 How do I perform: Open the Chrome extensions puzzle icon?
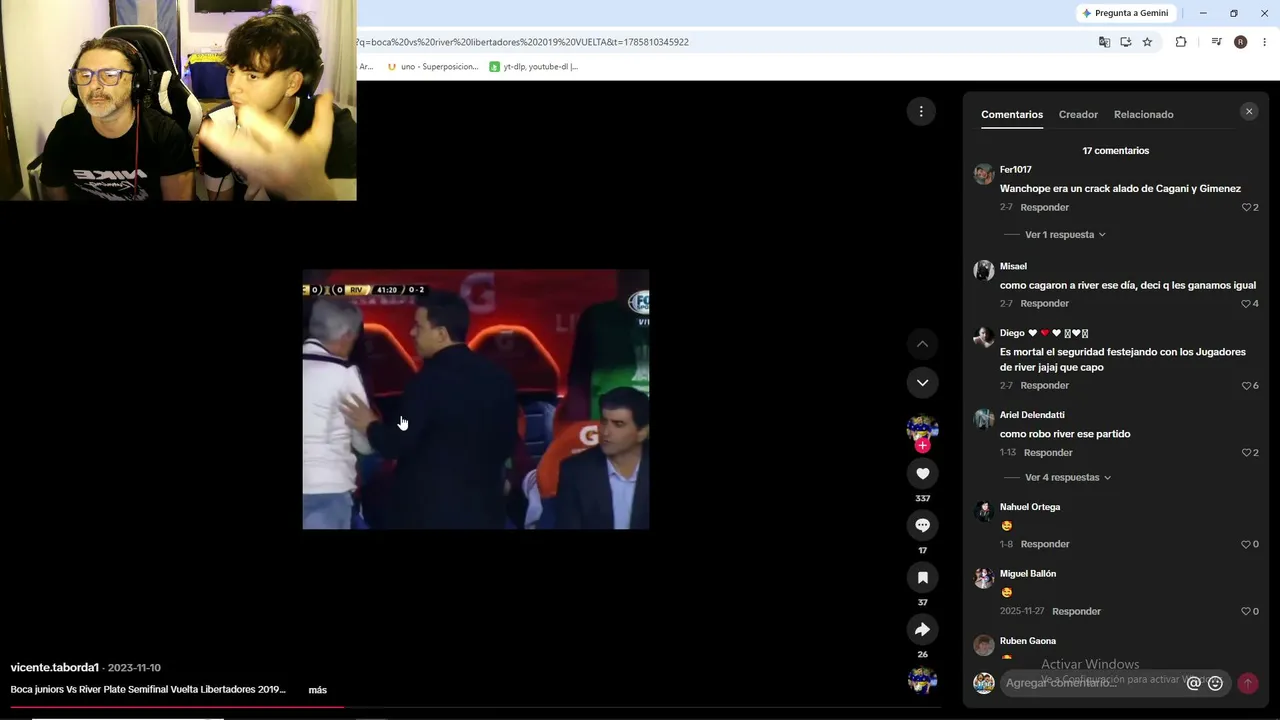1181,42
